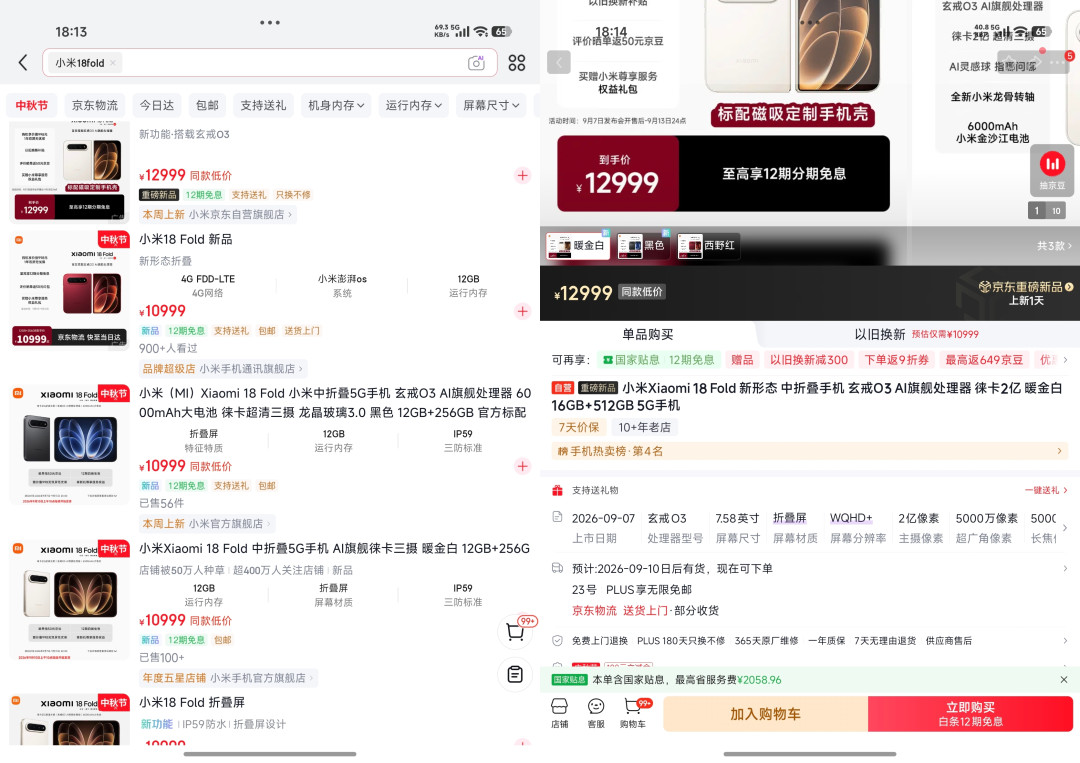Open 小米京东自营旗舰店 store link

click(x=217, y=214)
